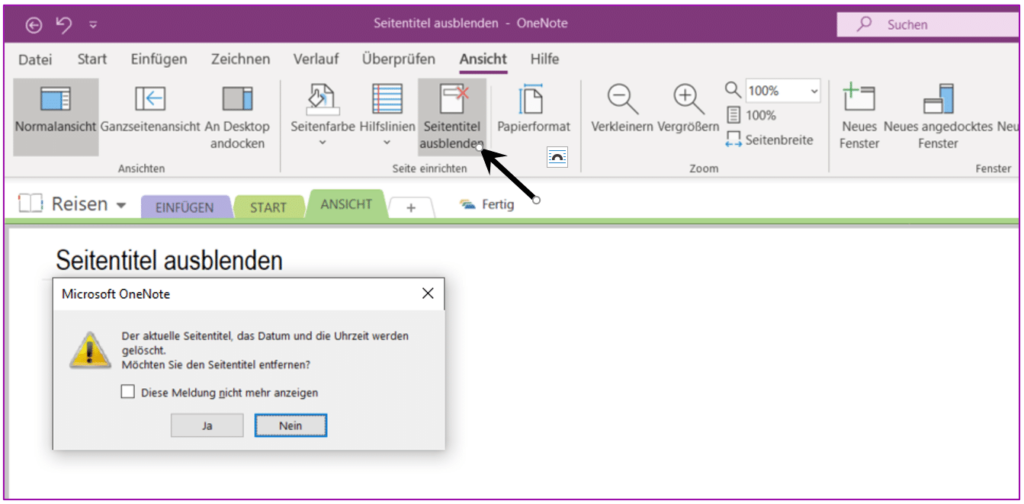Image resolution: width=1024 pixels, height=504 pixels.
Task: Select the Ansicht ribbon tab
Action: 483,59
